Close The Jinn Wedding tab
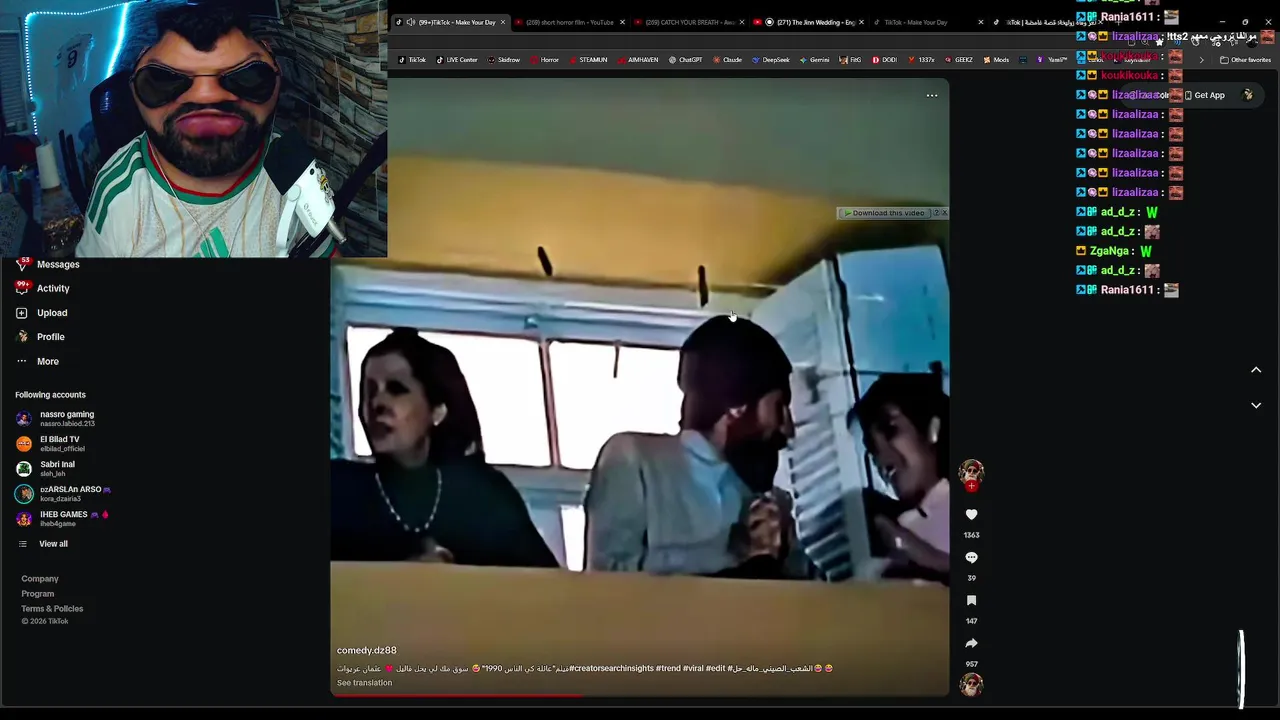Viewport: 1280px width, 720px height. 861,22
